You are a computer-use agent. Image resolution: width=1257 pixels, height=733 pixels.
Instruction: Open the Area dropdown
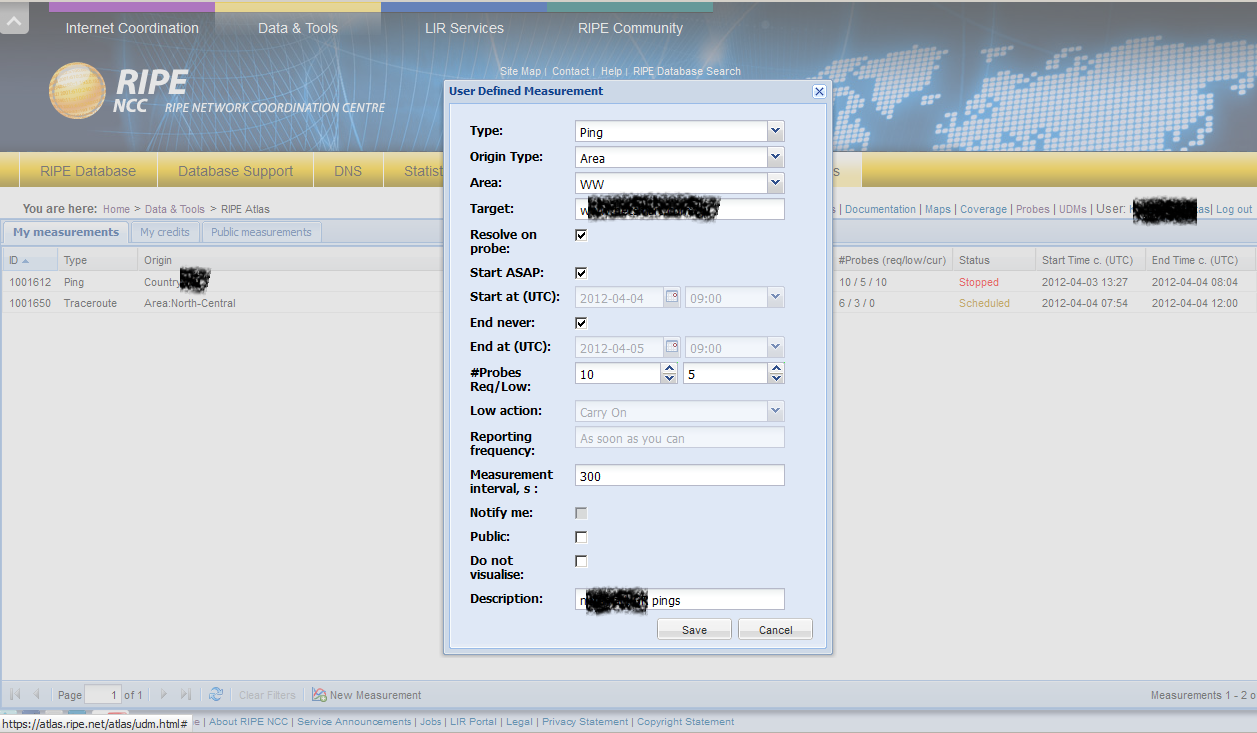click(776, 183)
